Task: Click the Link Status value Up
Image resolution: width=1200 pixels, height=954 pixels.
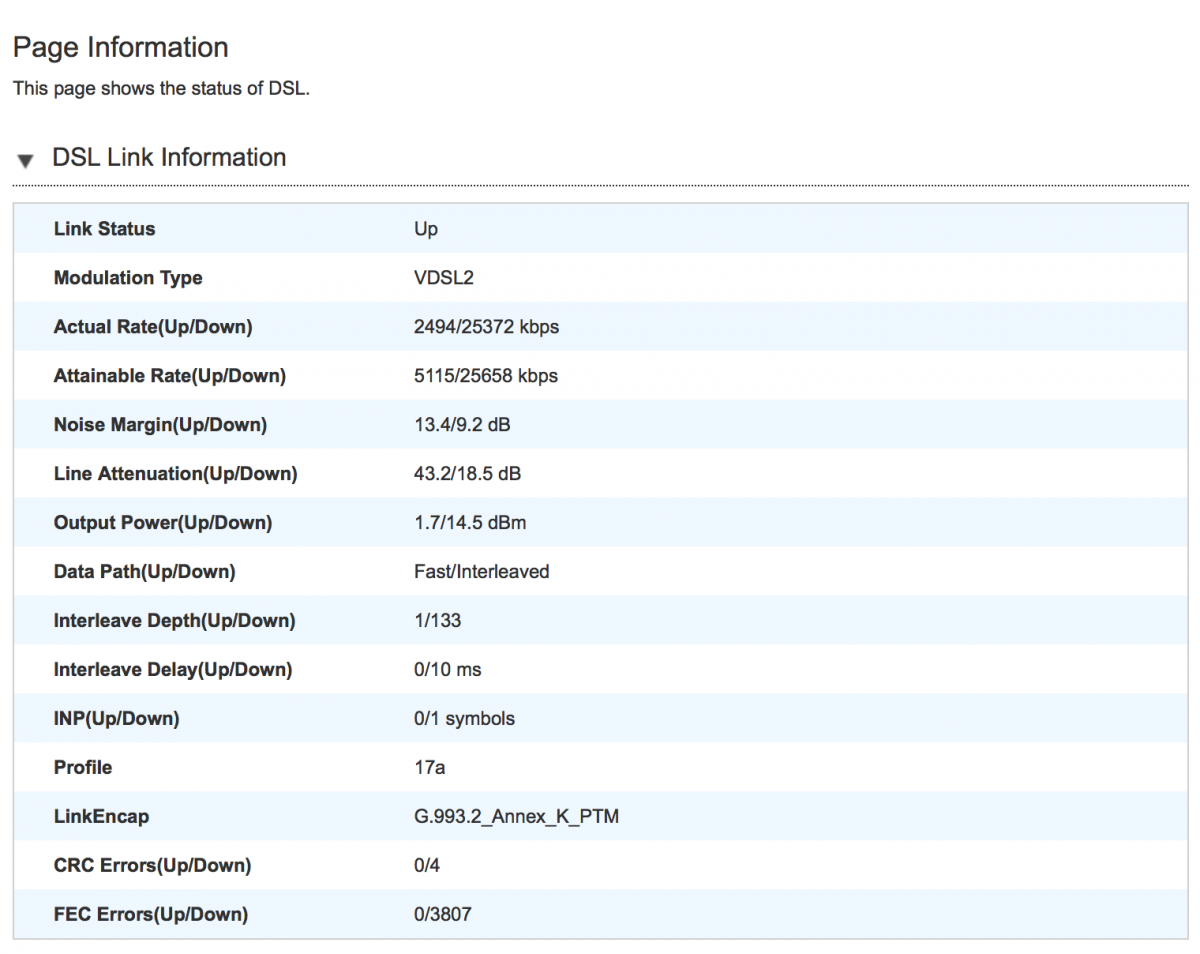Action: pyautogui.click(x=426, y=229)
